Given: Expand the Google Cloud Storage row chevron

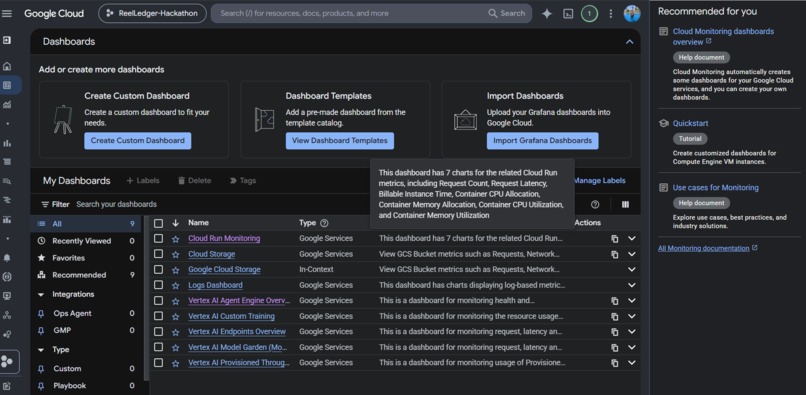Looking at the screenshot, I should point(632,270).
